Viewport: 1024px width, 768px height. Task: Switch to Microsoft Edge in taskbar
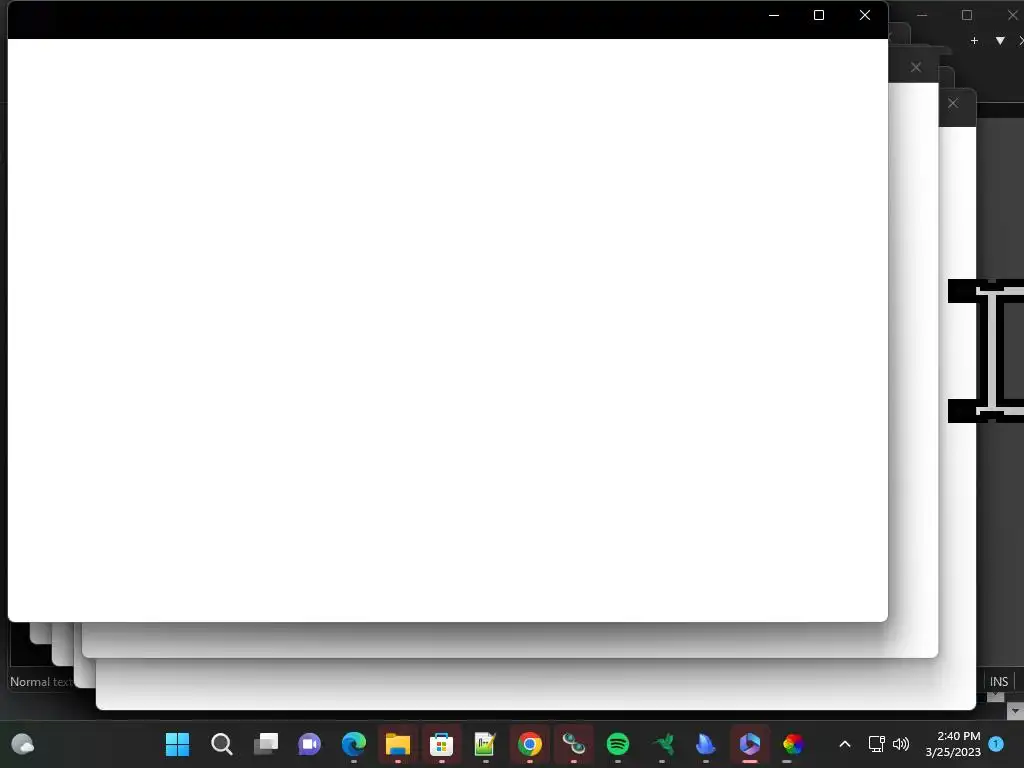click(353, 744)
